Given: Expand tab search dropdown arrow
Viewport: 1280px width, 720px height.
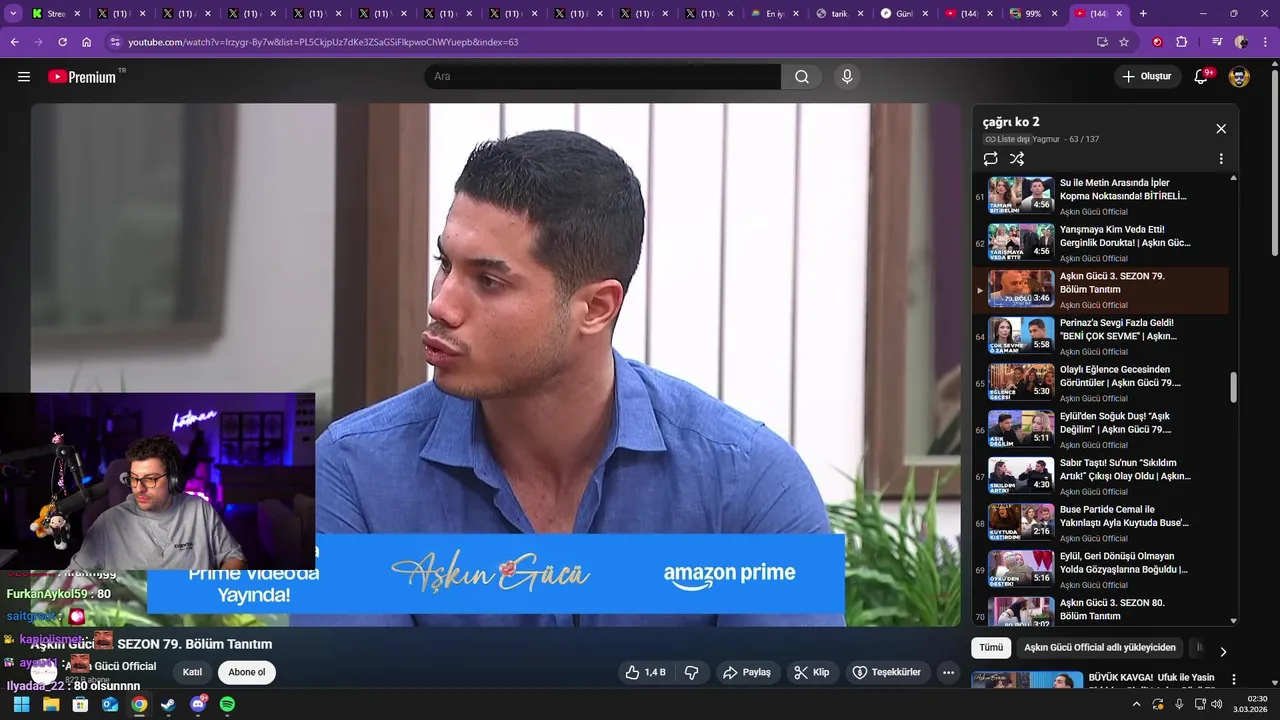Looking at the screenshot, I should point(13,14).
